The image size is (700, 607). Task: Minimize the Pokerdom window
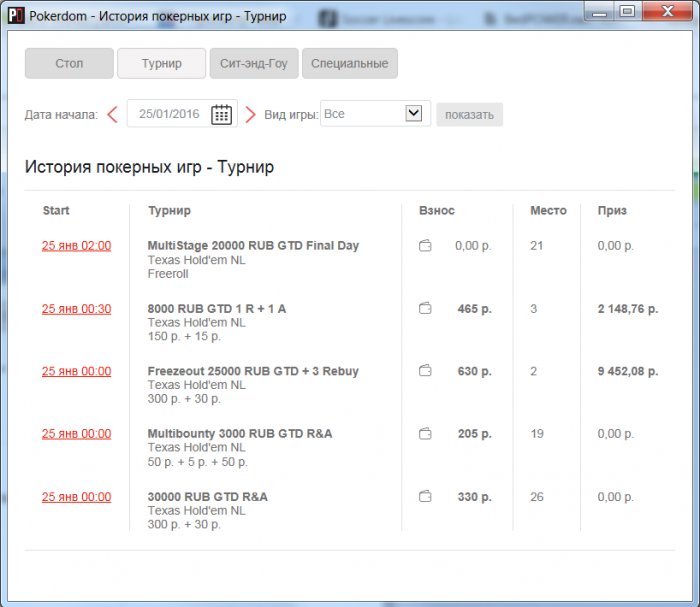click(599, 12)
